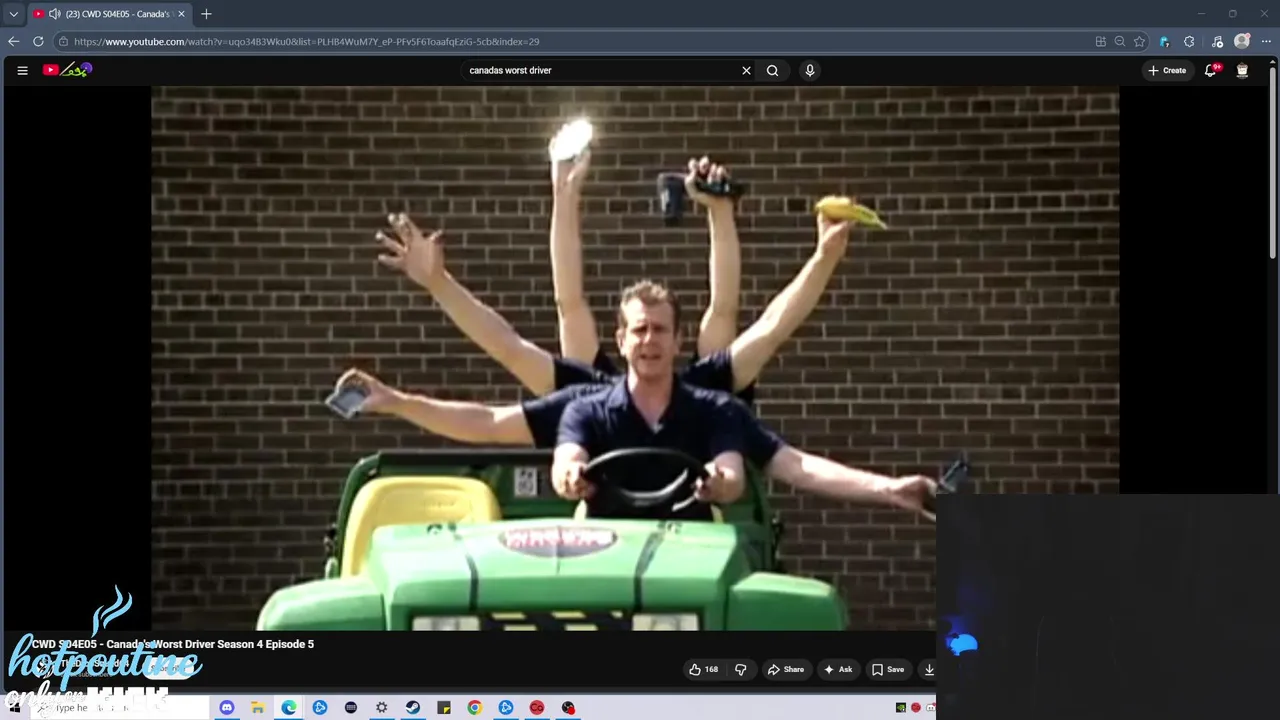
Task: Open Sticky Notes from the taskbar
Action: (x=444, y=708)
